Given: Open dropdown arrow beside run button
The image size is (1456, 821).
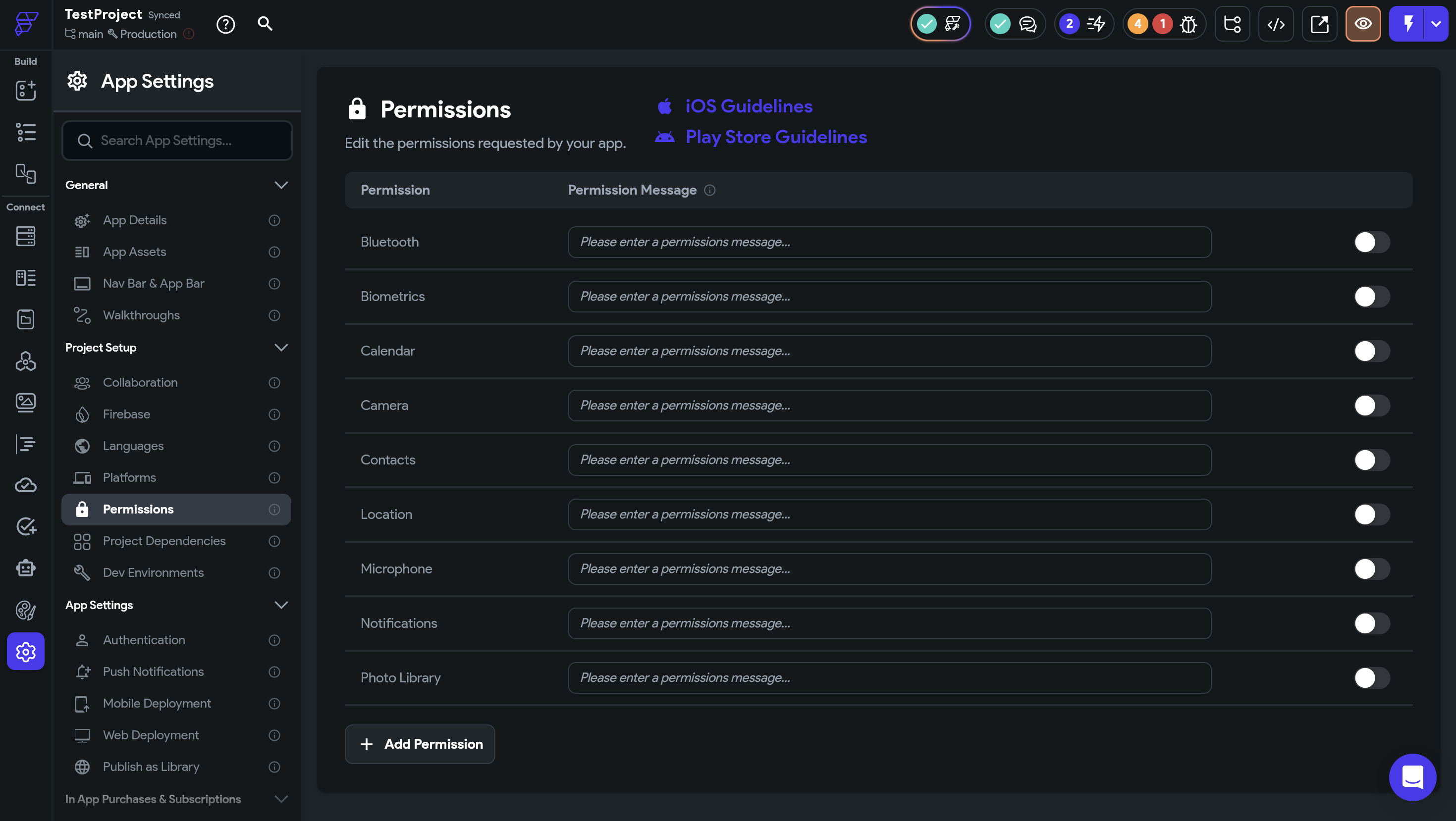Looking at the screenshot, I should (1436, 24).
